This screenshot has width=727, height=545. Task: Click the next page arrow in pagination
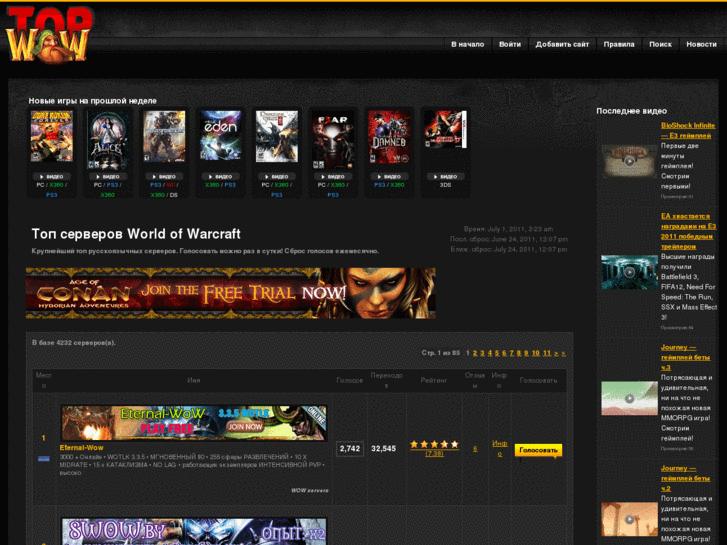(556, 353)
